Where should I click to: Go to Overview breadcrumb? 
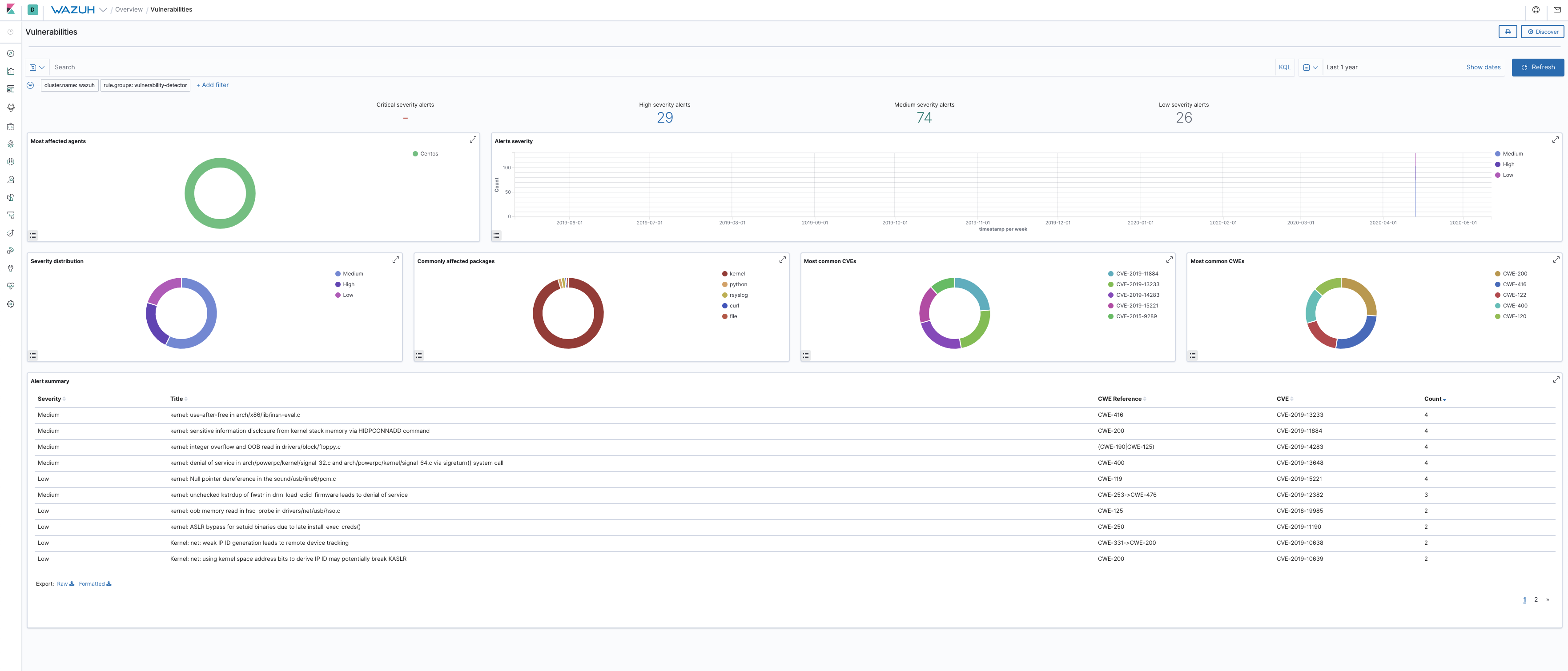click(x=129, y=10)
